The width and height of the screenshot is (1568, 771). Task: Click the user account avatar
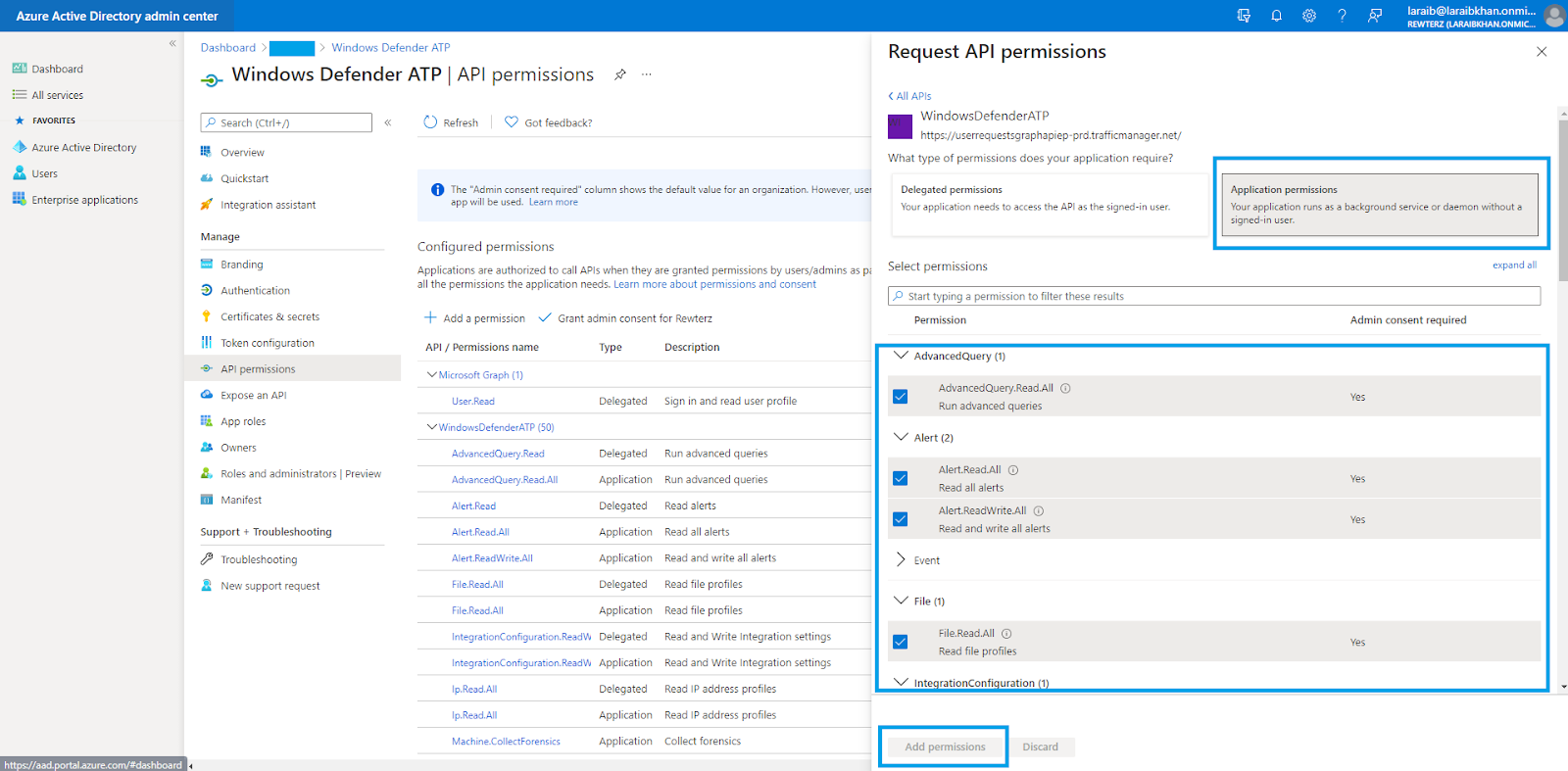[x=1554, y=16]
